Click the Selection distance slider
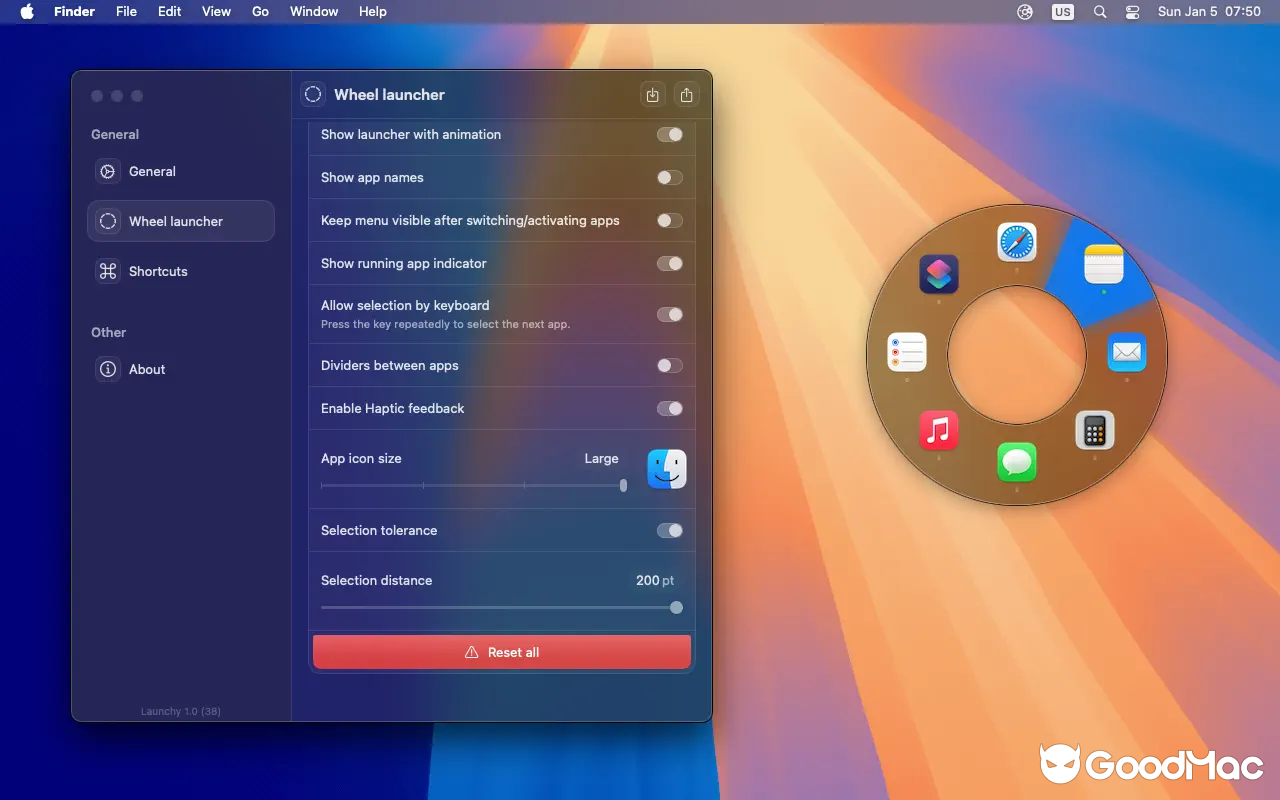Screen dimensions: 1280x800 (502, 607)
